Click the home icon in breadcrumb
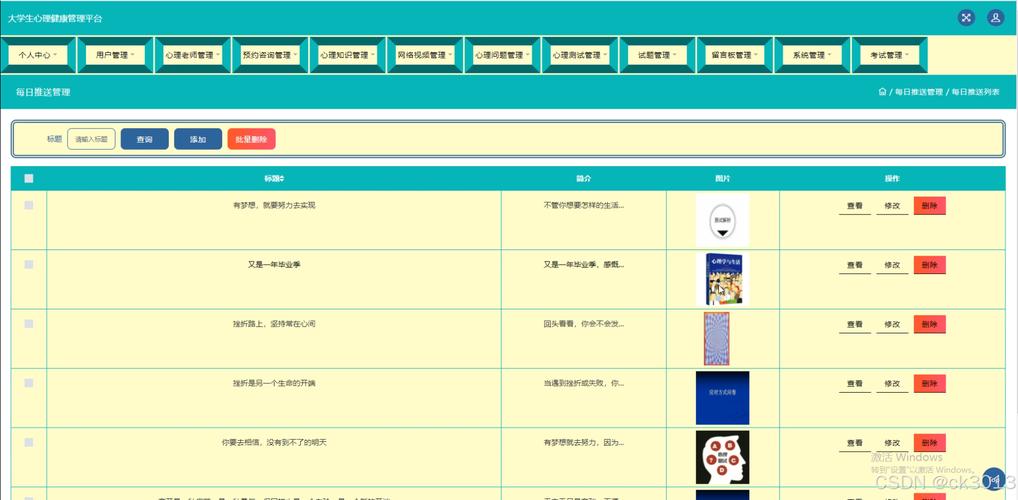 (882, 92)
